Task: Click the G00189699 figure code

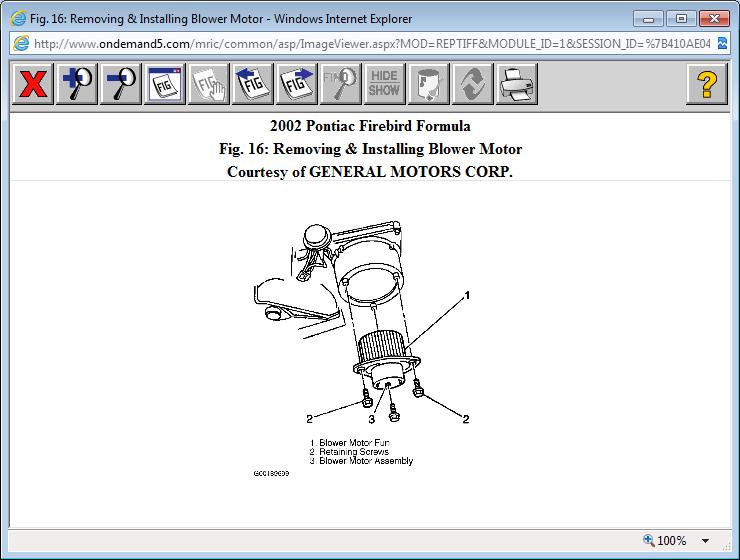Action: tap(271, 473)
